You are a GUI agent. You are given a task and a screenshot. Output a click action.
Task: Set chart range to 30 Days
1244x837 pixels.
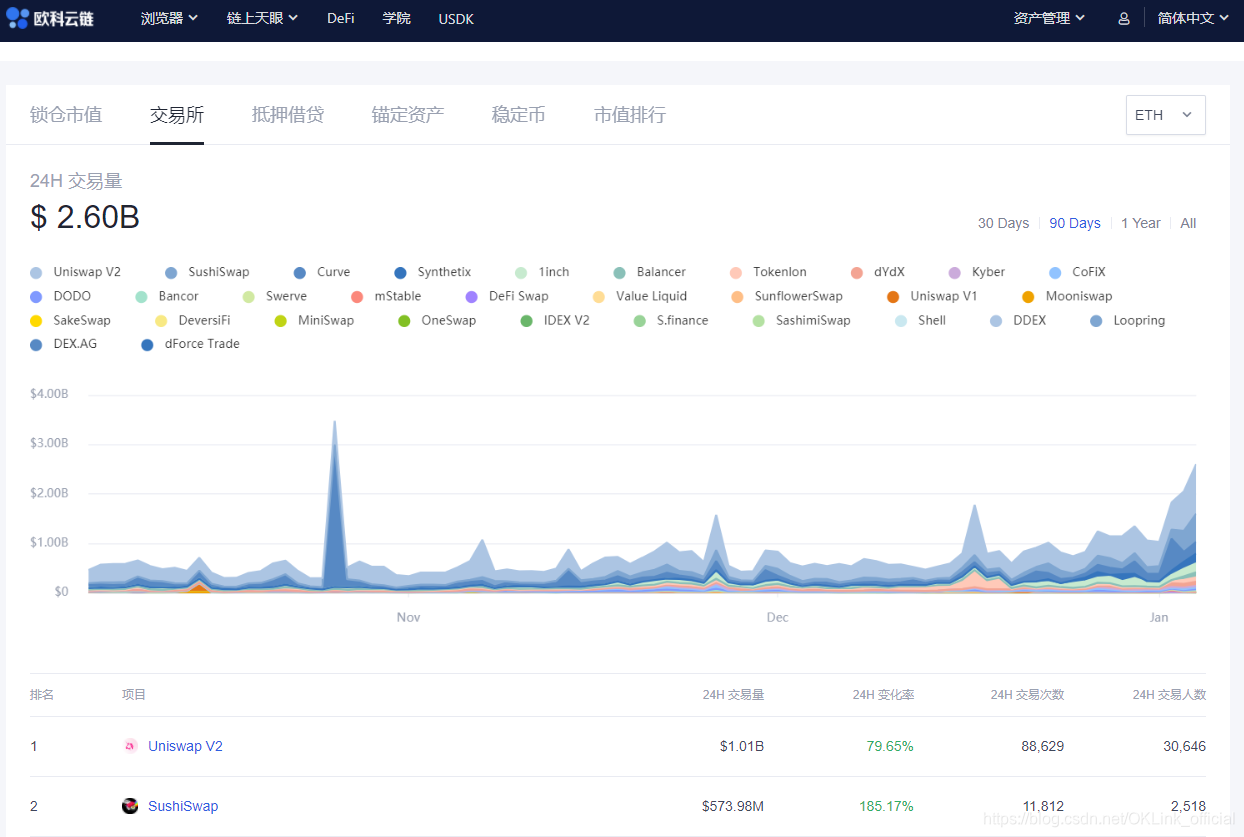1003,223
